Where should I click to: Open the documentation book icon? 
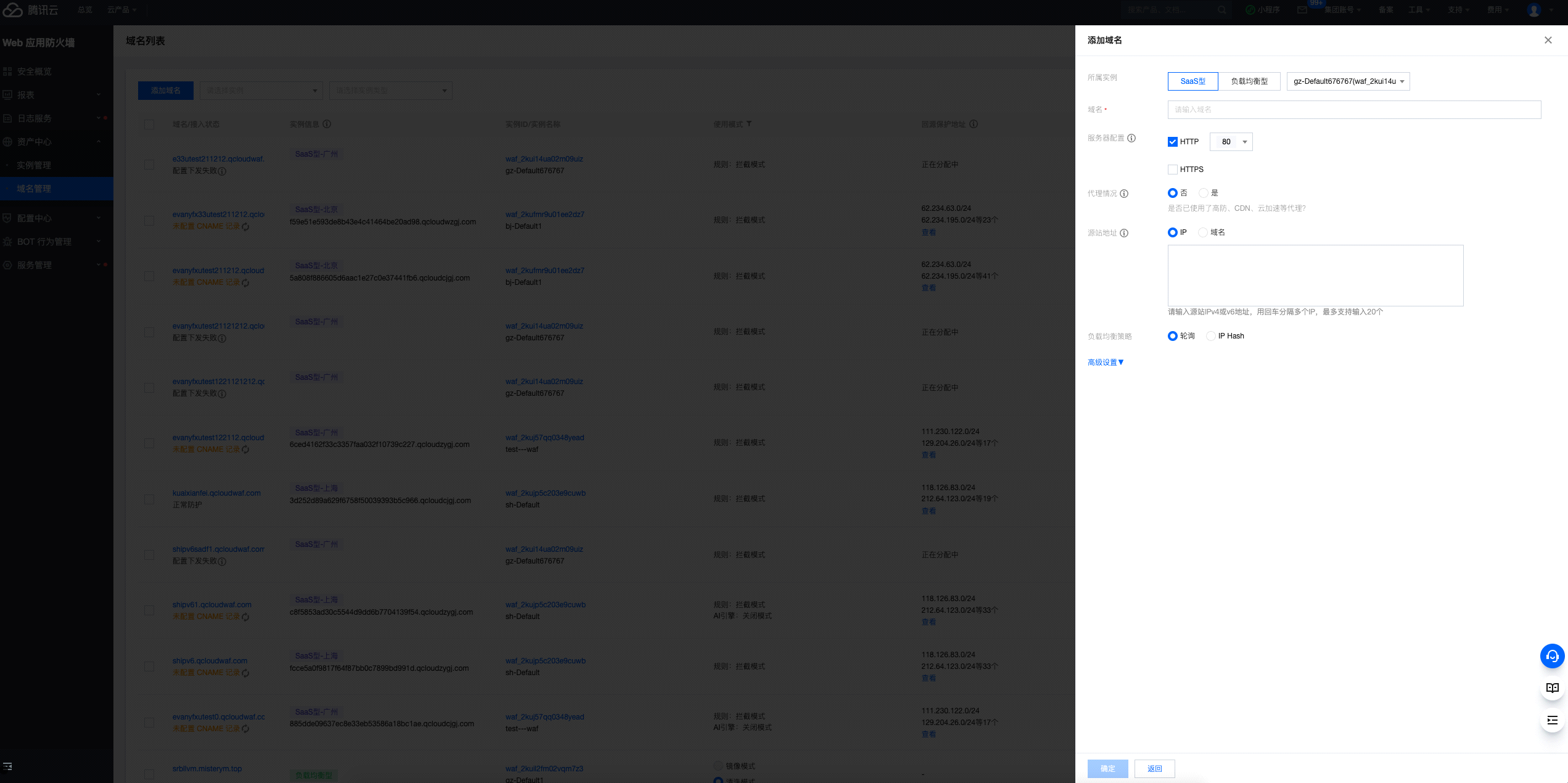pos(1552,688)
